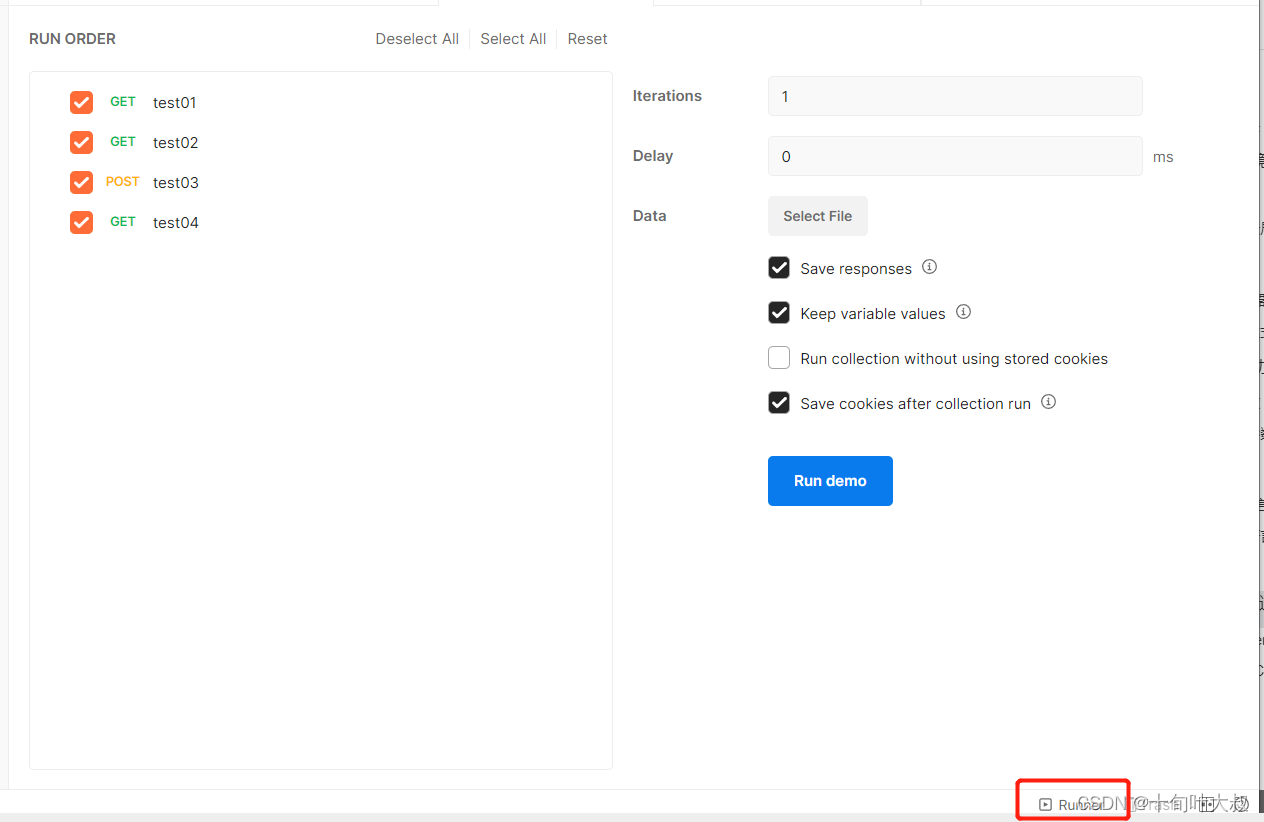Reset the run order
Screen dimensions: 1264x822
click(x=587, y=39)
